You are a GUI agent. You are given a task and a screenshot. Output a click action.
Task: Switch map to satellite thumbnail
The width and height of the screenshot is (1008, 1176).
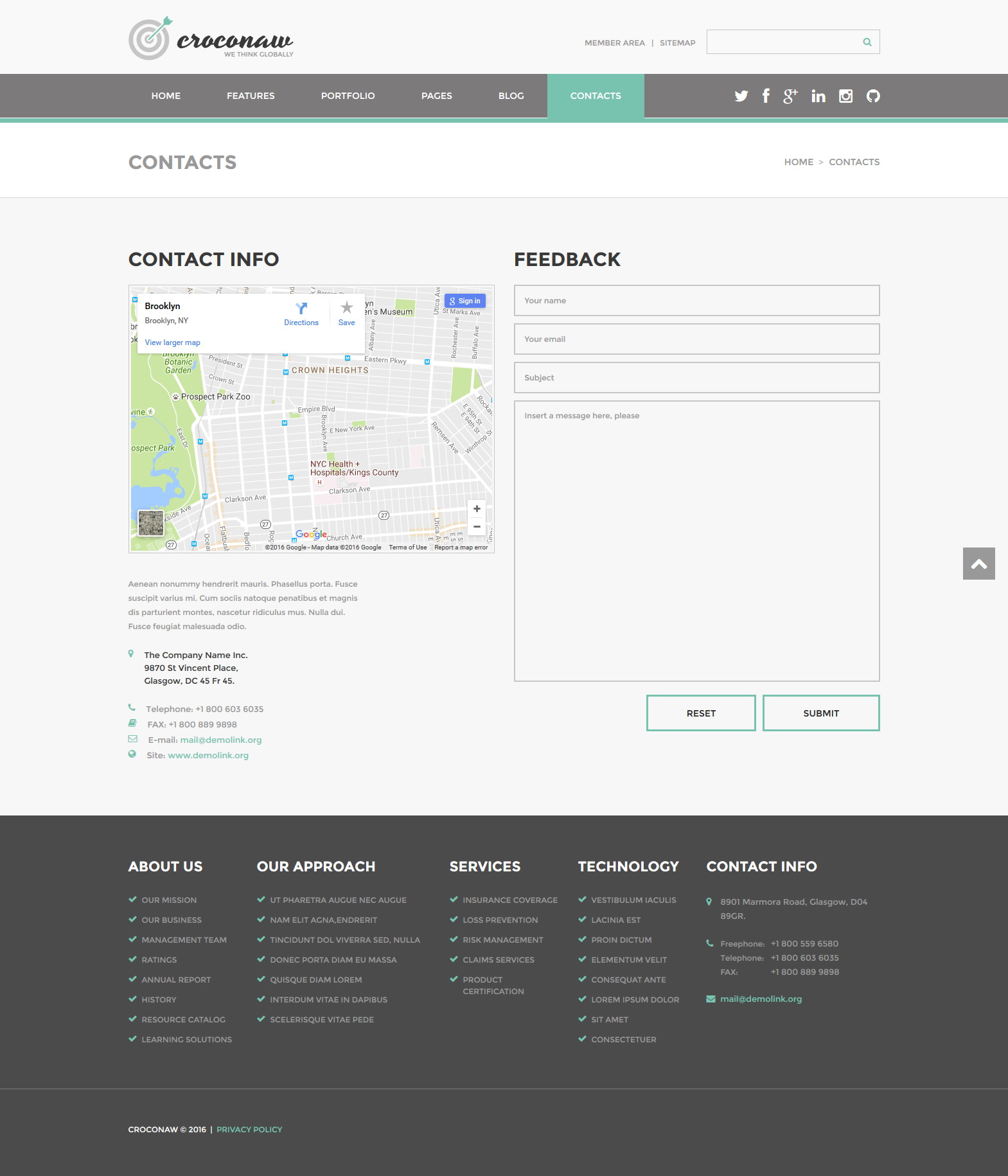point(151,523)
